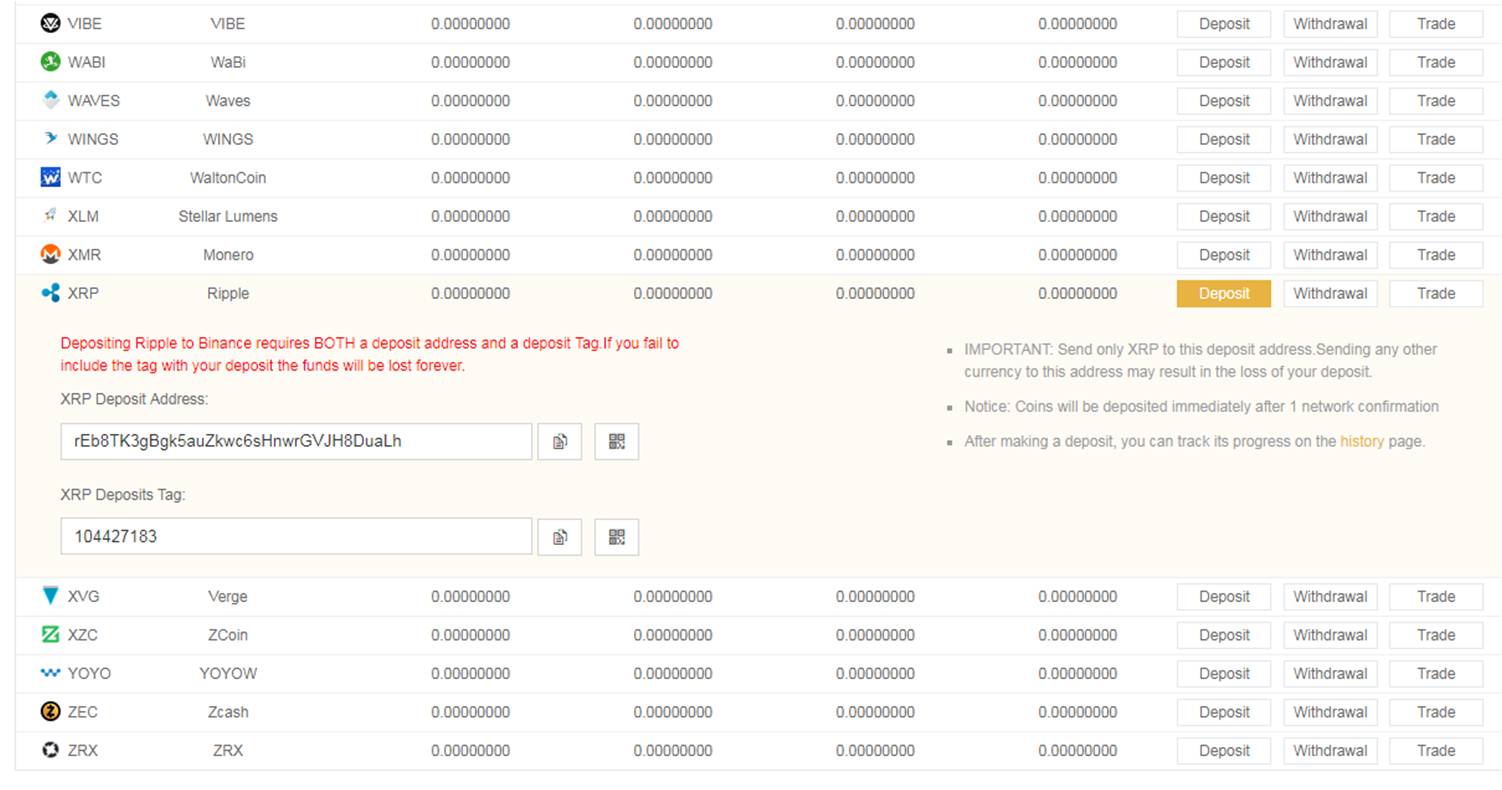Deposit WTC WaltonCoin
This screenshot has height=790, width=1502.
click(x=1224, y=178)
